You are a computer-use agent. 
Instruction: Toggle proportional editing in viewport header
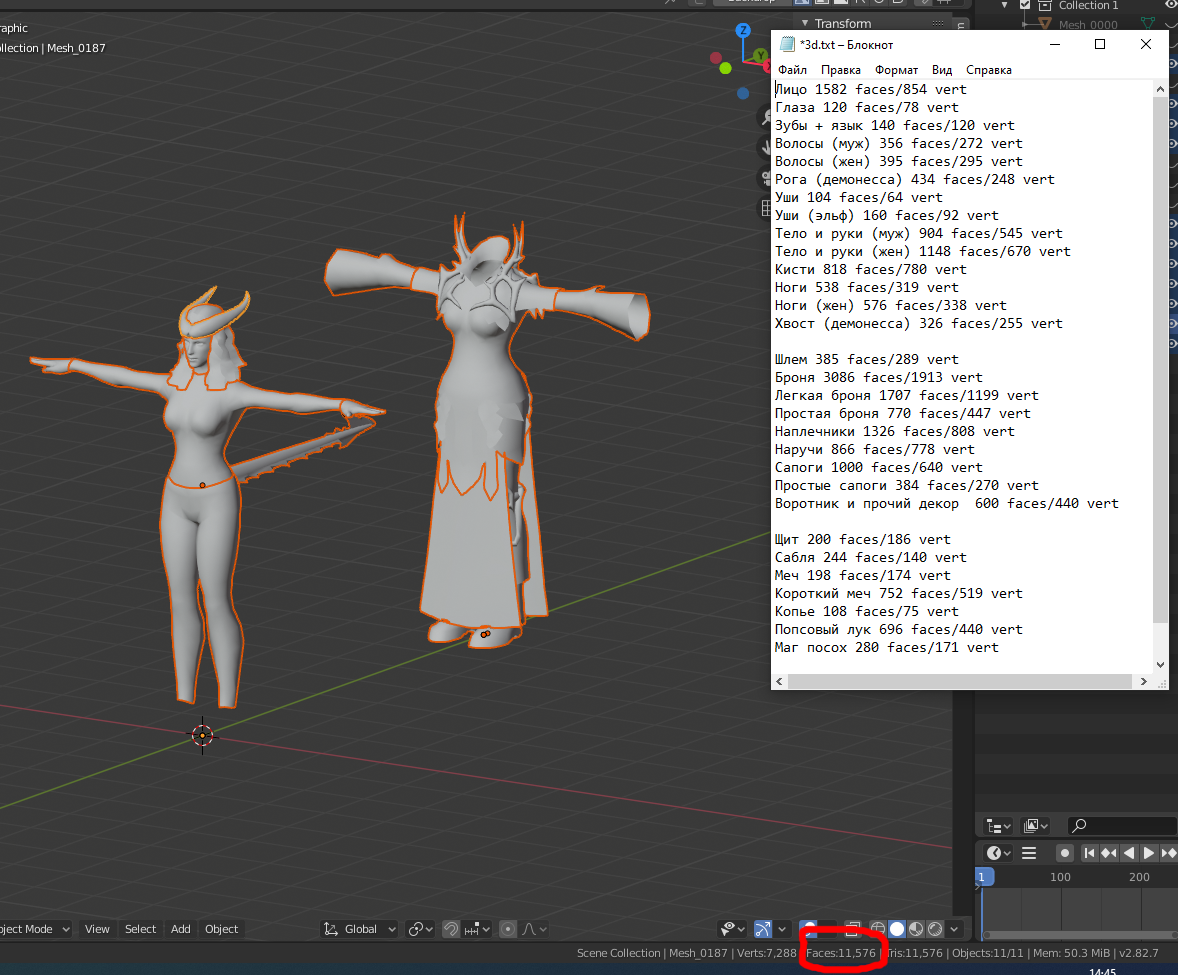click(510, 929)
